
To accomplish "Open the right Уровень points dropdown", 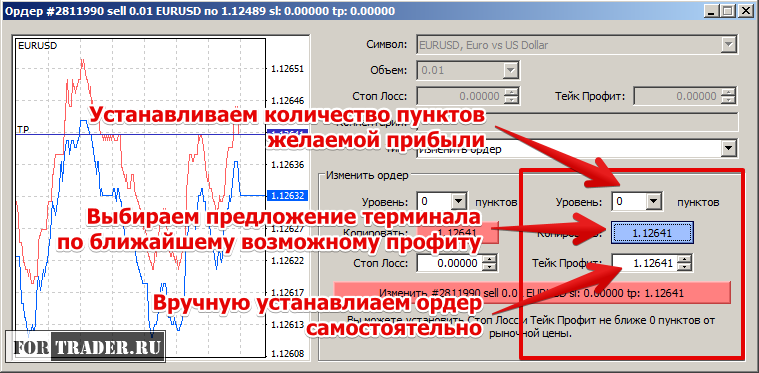I will coord(654,201).
